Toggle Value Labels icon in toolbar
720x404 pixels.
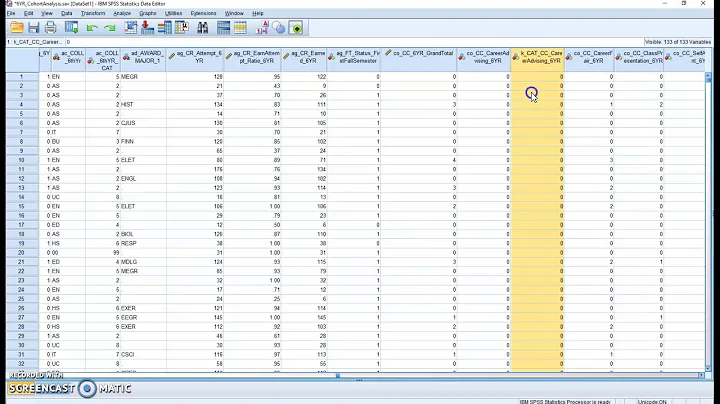point(262,28)
